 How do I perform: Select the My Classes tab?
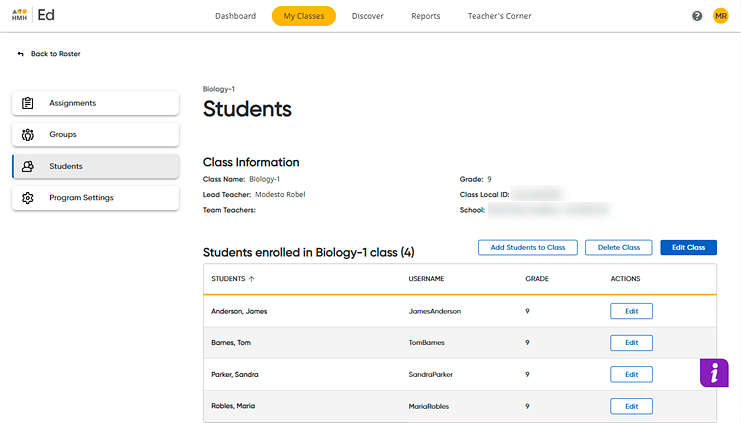(x=304, y=16)
